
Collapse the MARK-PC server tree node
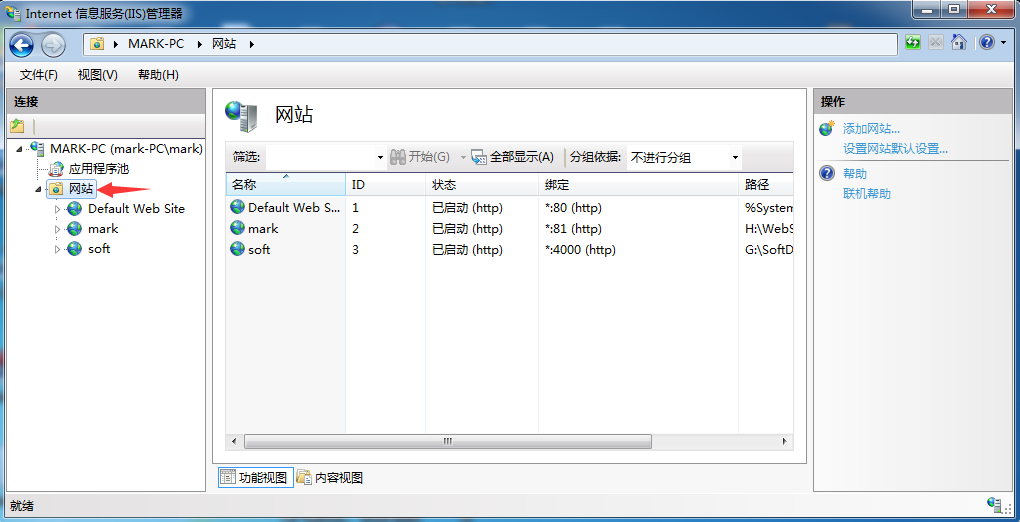click(19, 149)
